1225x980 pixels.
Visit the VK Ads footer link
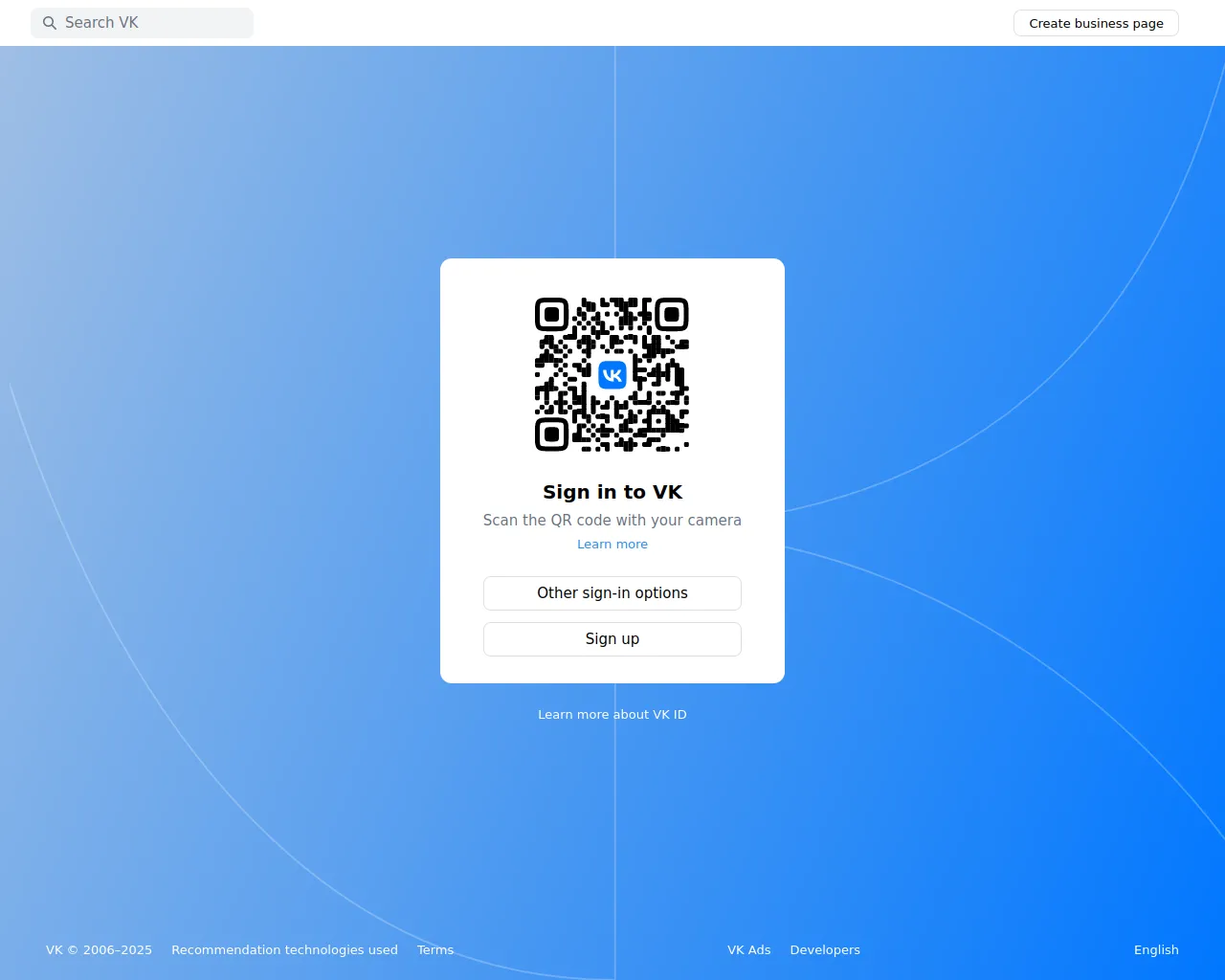point(749,949)
